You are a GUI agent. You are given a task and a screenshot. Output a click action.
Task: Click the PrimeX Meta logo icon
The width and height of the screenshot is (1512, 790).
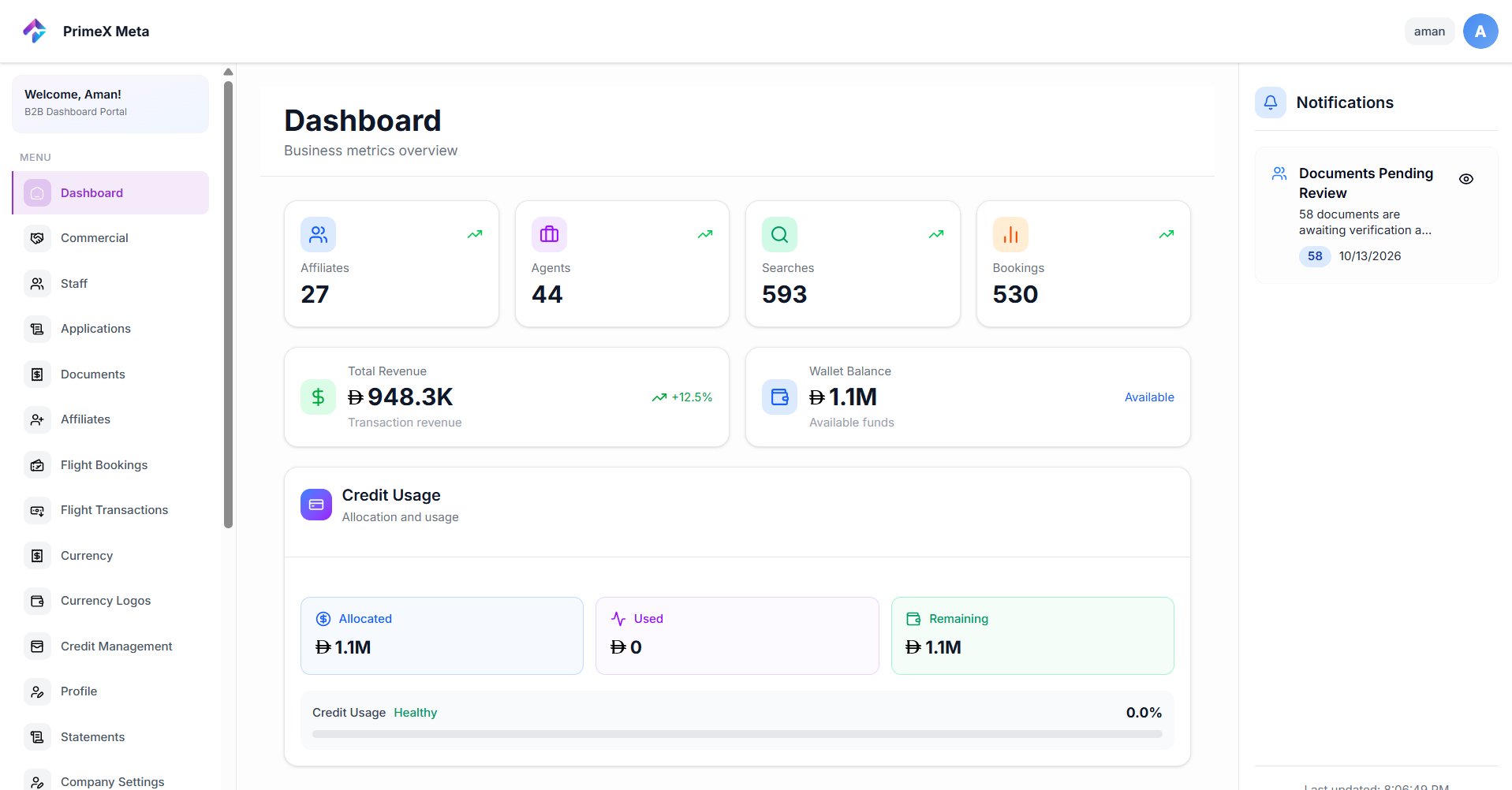click(35, 31)
